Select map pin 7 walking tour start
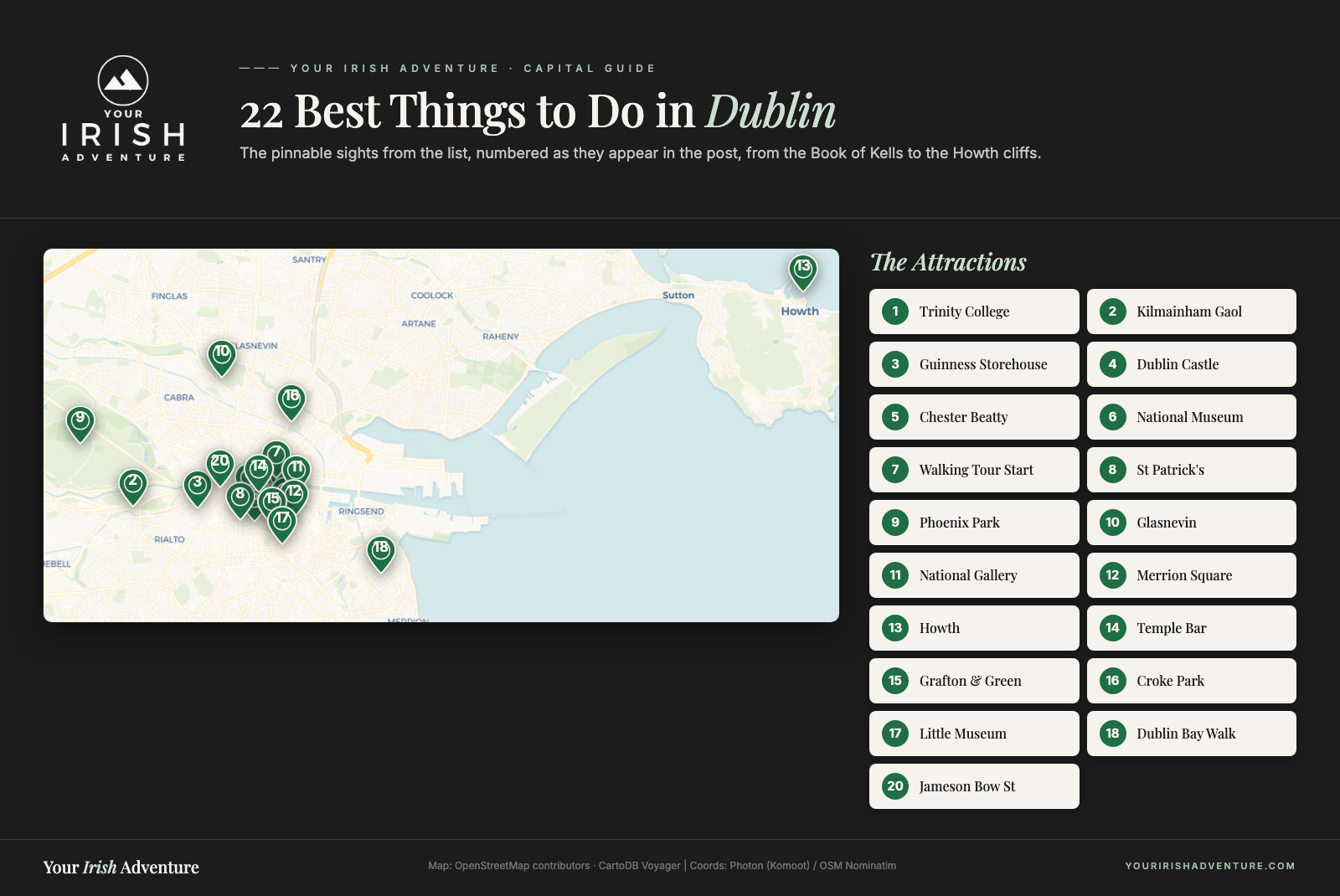Image resolution: width=1340 pixels, height=896 pixels. [276, 452]
